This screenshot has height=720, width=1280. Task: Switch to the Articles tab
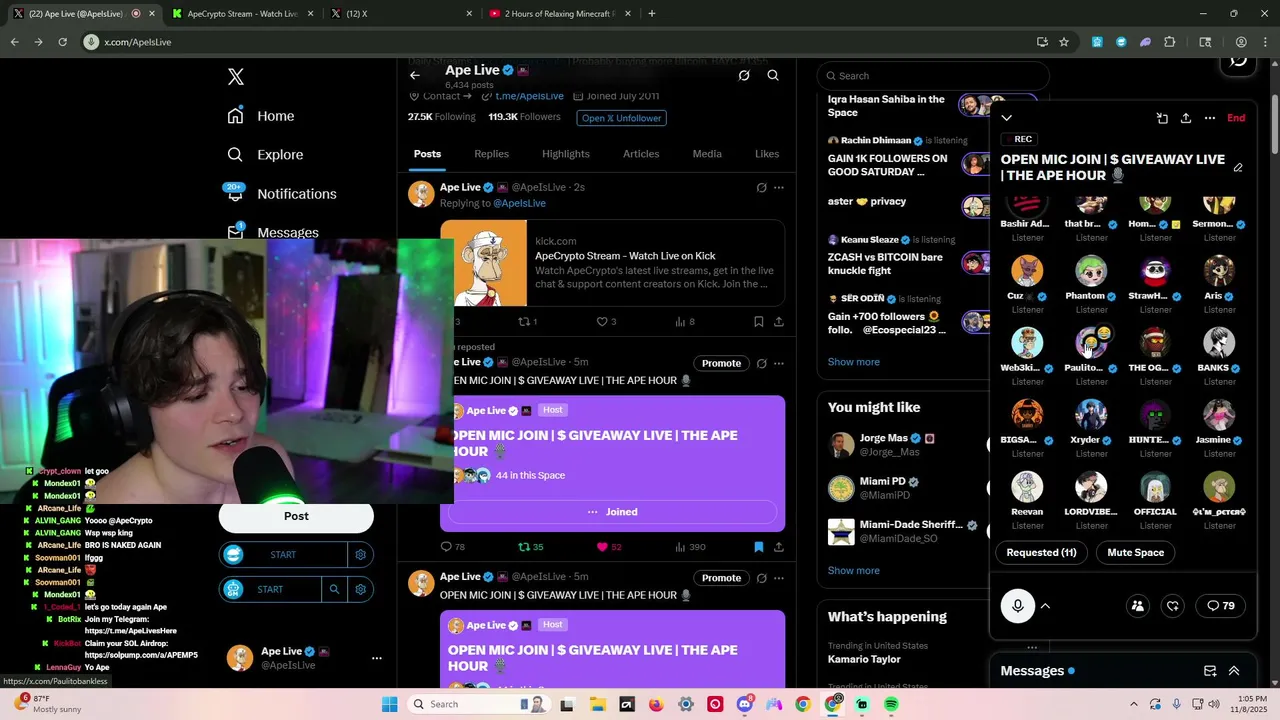pyautogui.click(x=641, y=154)
